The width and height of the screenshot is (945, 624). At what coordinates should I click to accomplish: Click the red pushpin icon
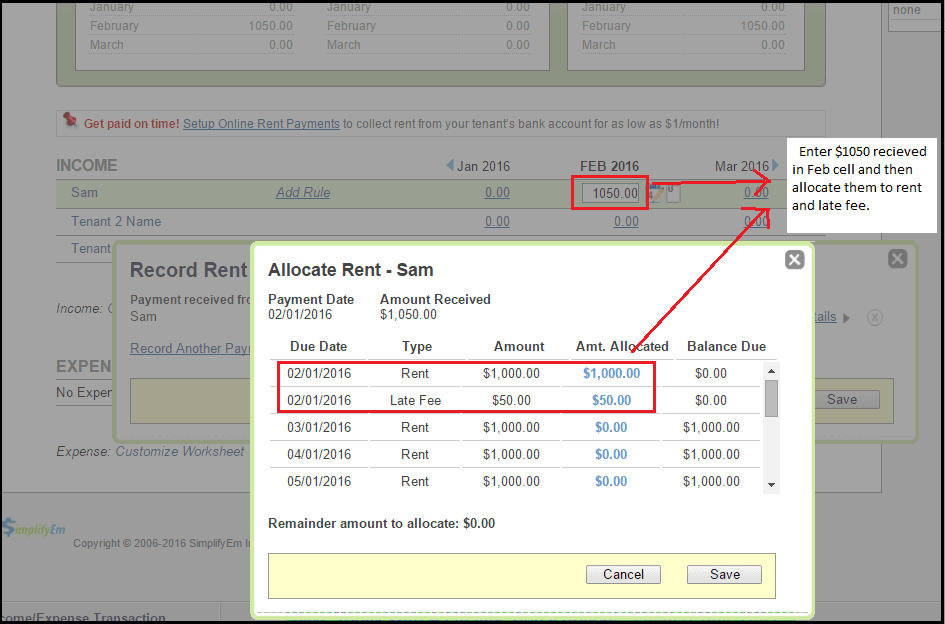click(x=70, y=121)
